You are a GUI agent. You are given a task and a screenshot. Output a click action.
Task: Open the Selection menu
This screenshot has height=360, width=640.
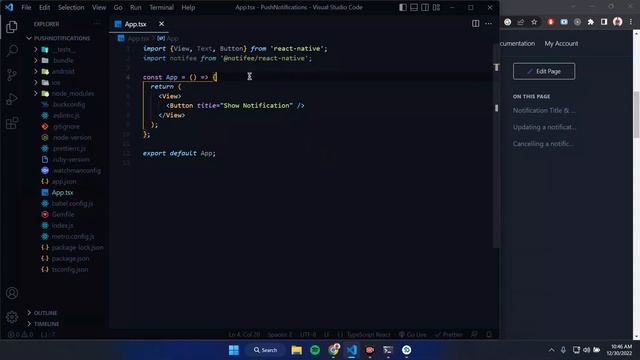pos(71,7)
